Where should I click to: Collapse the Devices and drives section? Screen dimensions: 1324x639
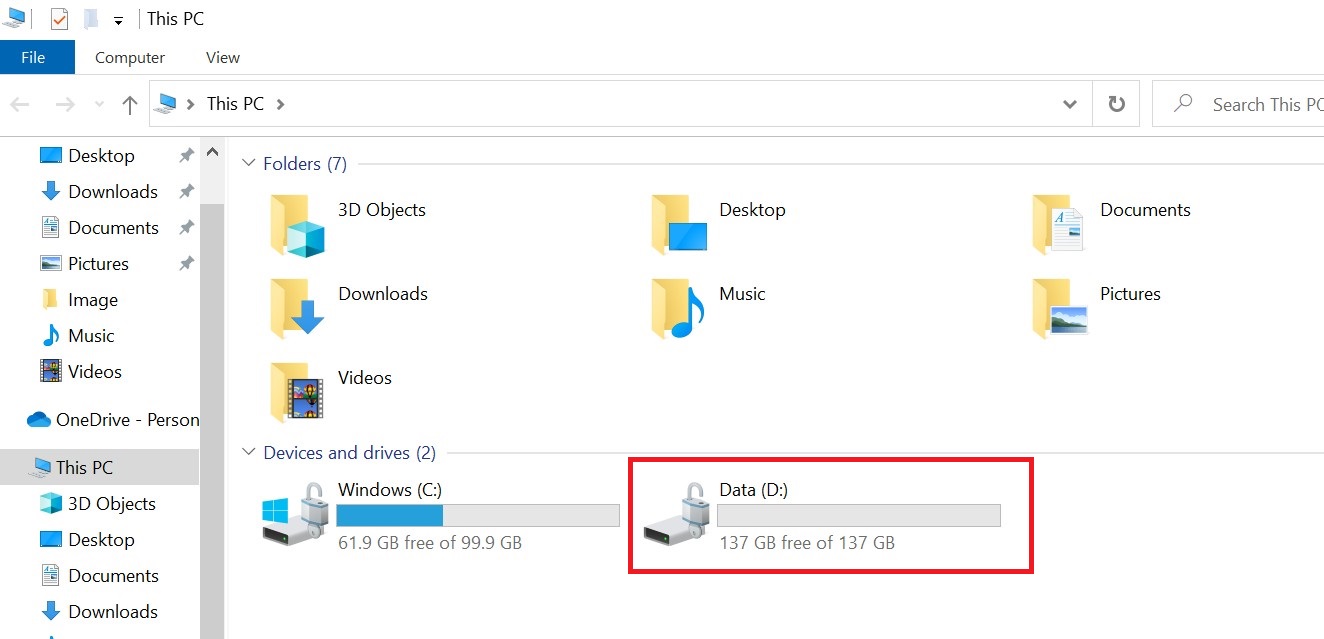coord(248,452)
